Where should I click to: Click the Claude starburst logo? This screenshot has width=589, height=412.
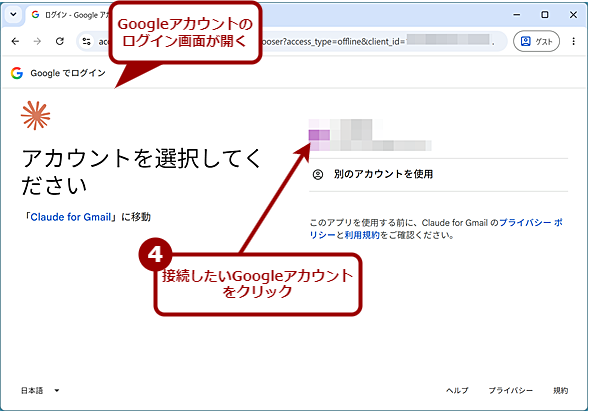35,116
